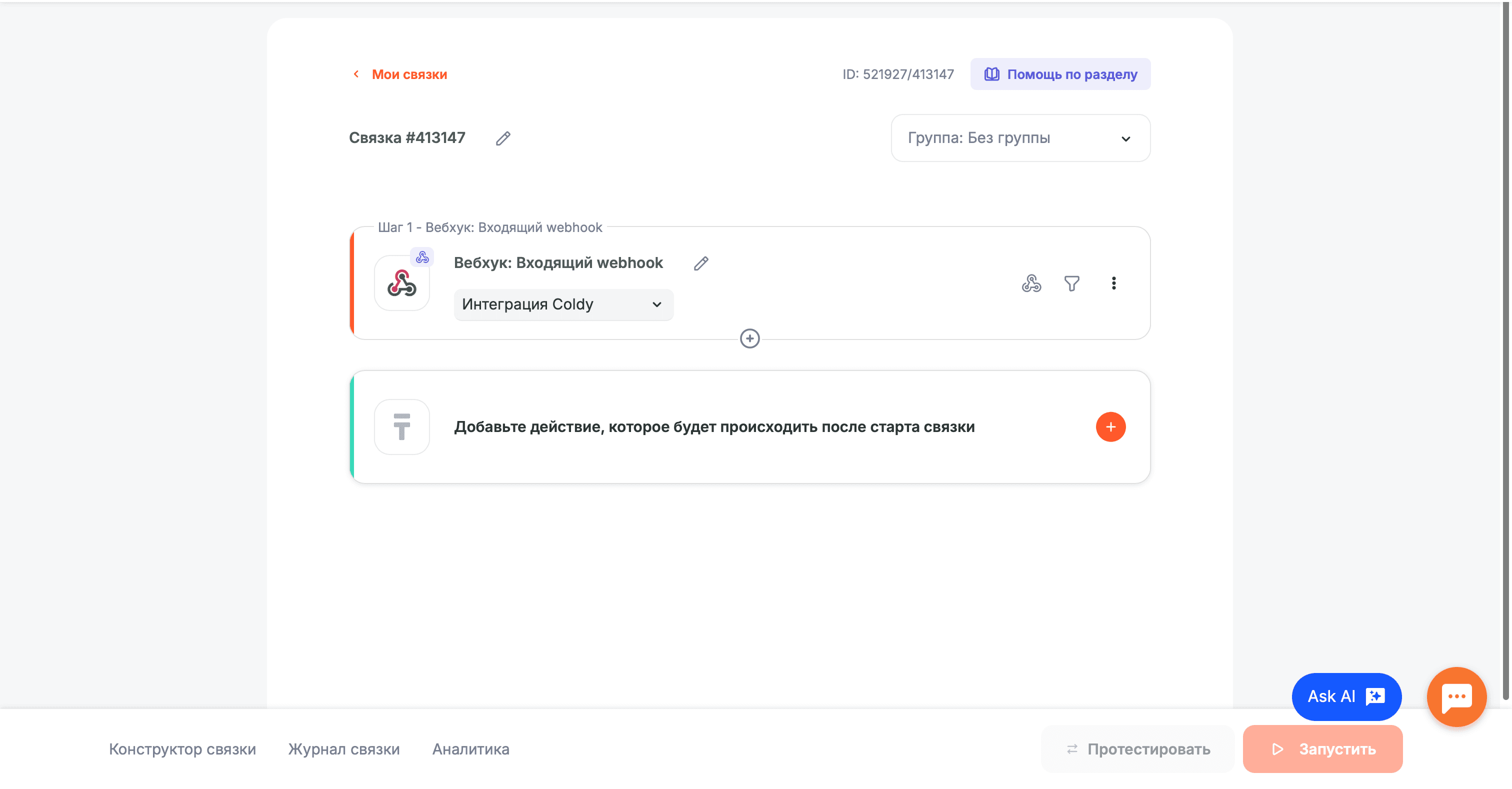The width and height of the screenshot is (1512, 789).
Task: Click webhook settings icon in step 1
Action: pos(1031,284)
